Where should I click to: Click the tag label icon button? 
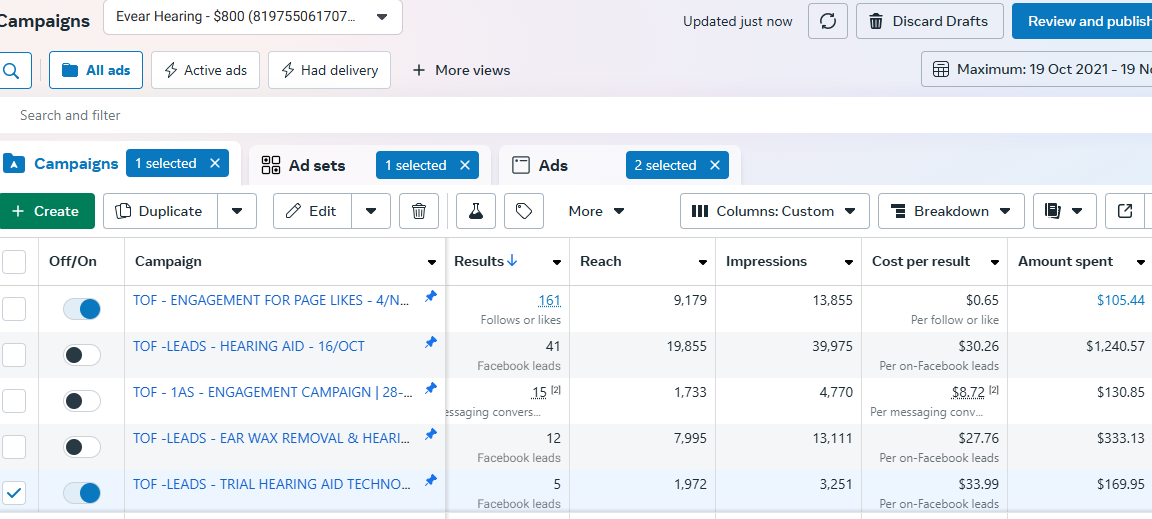524,211
